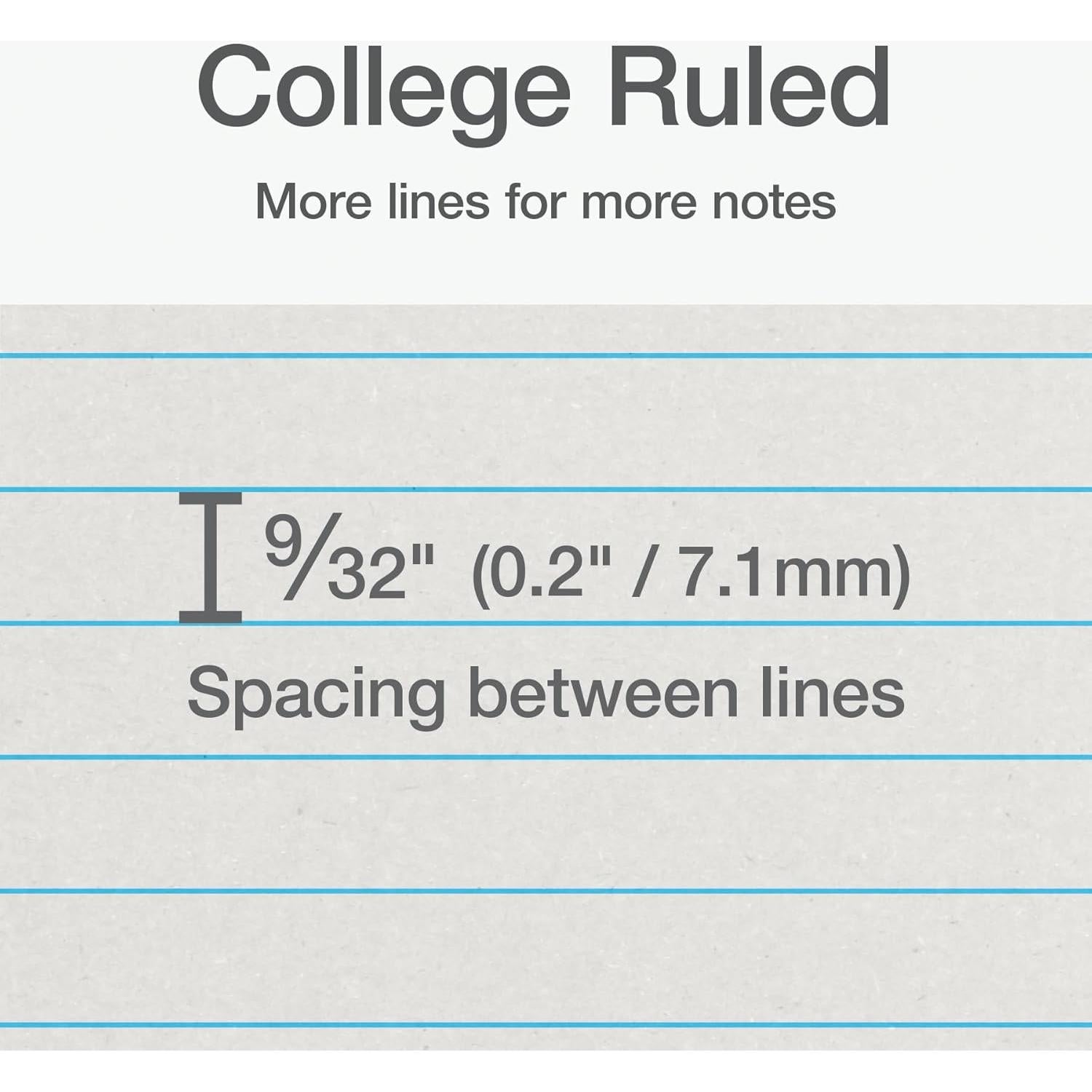Click the blue line directly below the caption
Image resolution: width=1092 pixels, height=1092 pixels.
(x=546, y=757)
